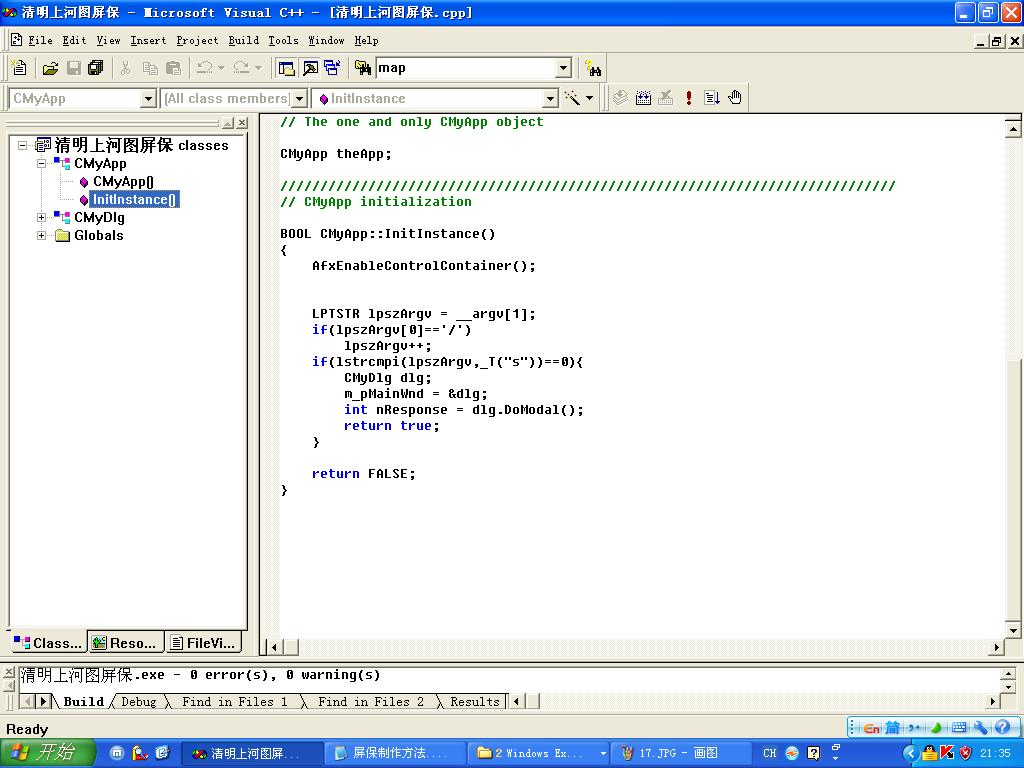Viewport: 1024px width, 768px height.
Task: Switch to the Results output tab
Action: pos(475,701)
